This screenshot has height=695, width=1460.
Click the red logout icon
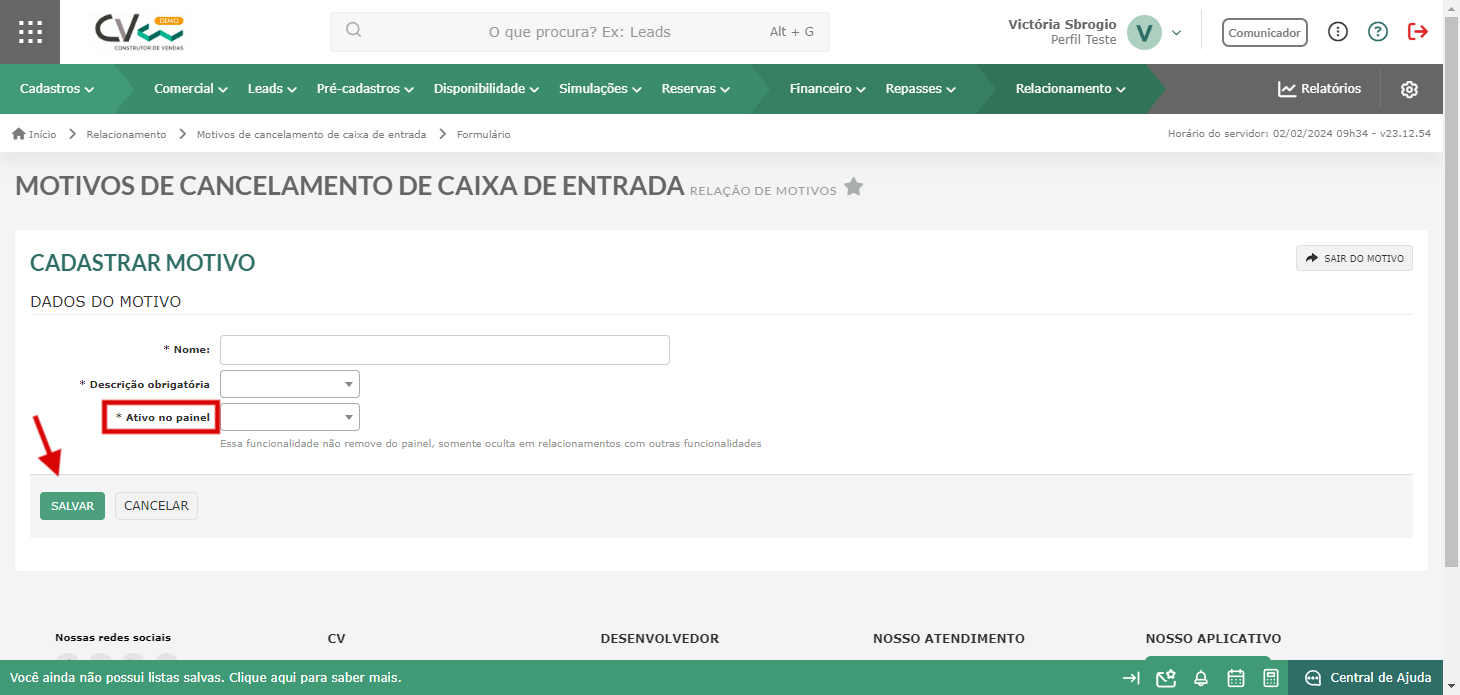coord(1418,32)
